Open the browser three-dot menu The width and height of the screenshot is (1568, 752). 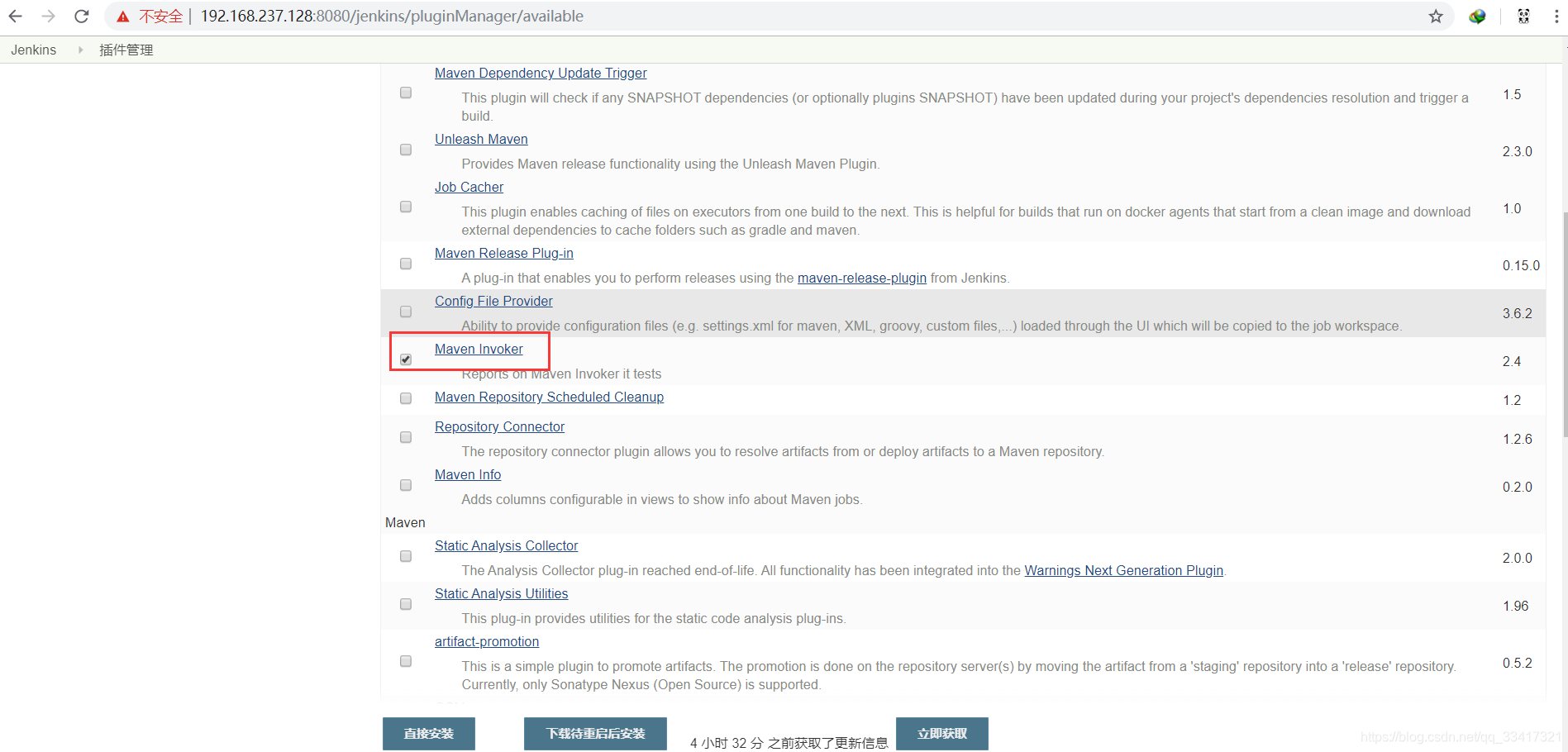[x=1556, y=17]
